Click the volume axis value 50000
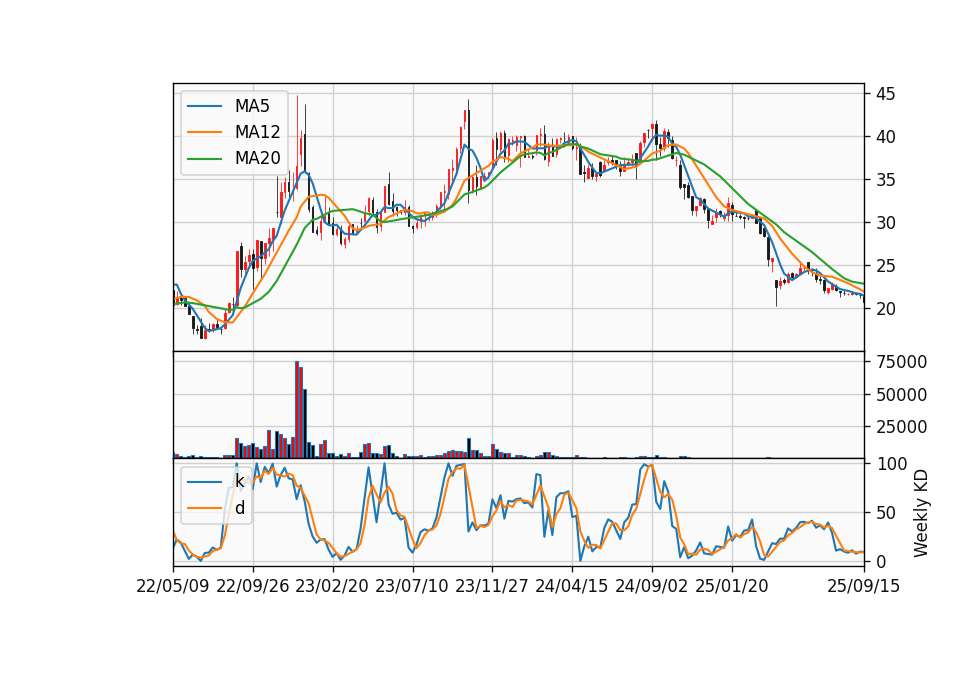 (901, 394)
